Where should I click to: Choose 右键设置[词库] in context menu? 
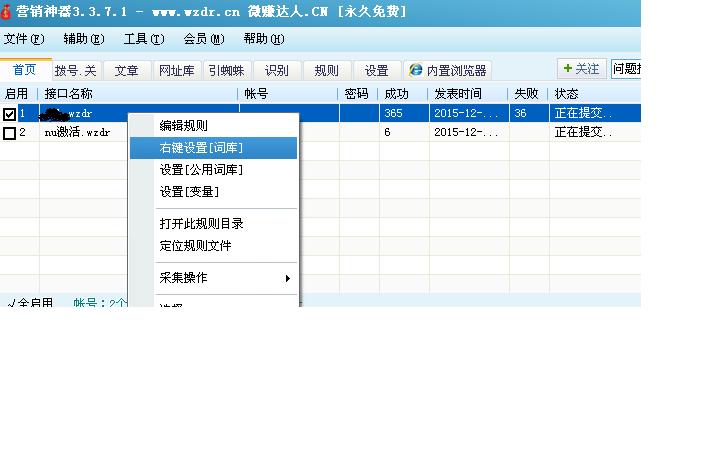[201, 148]
